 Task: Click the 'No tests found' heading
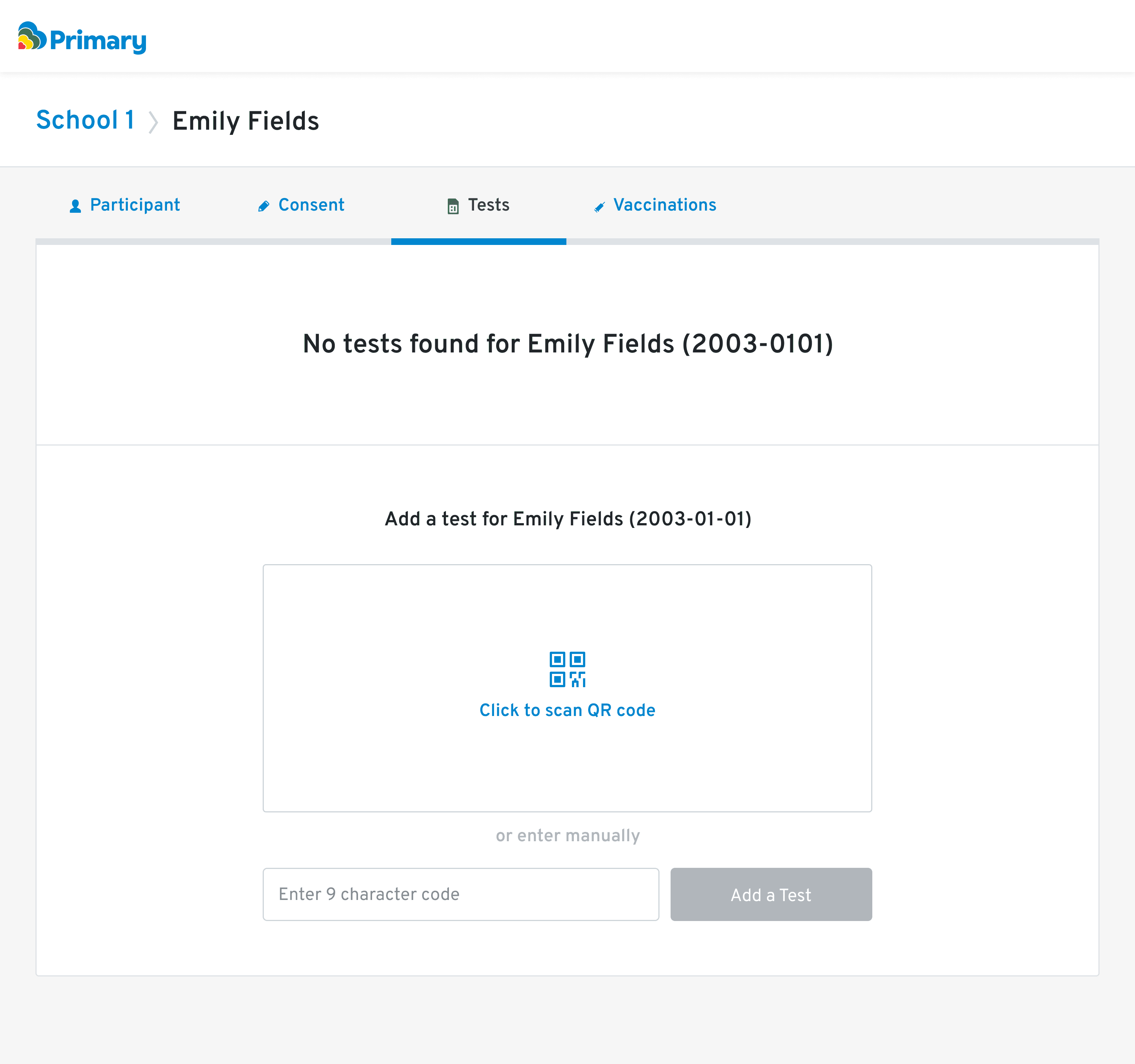[567, 344]
